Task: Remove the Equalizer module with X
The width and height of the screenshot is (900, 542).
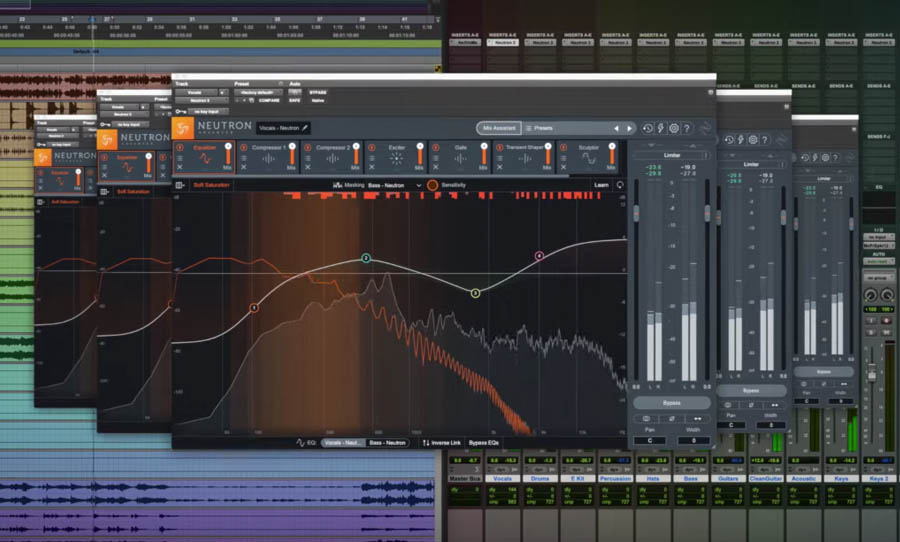Action: point(180,167)
